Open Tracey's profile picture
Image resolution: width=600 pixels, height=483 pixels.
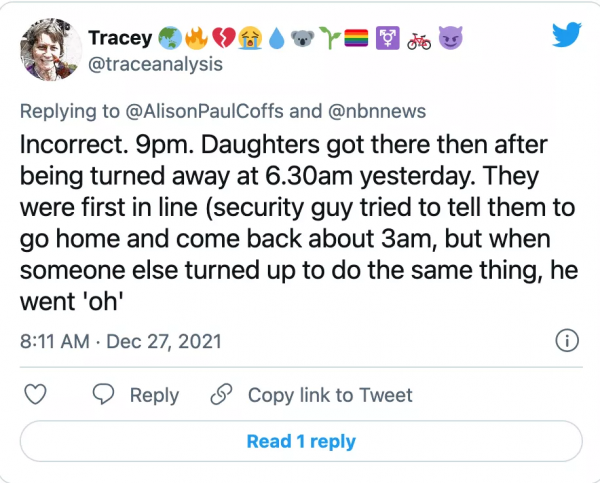click(50, 50)
